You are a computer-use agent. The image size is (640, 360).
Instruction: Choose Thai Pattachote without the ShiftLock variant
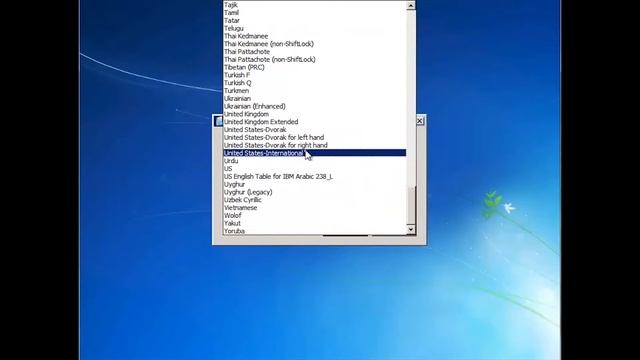315,51
